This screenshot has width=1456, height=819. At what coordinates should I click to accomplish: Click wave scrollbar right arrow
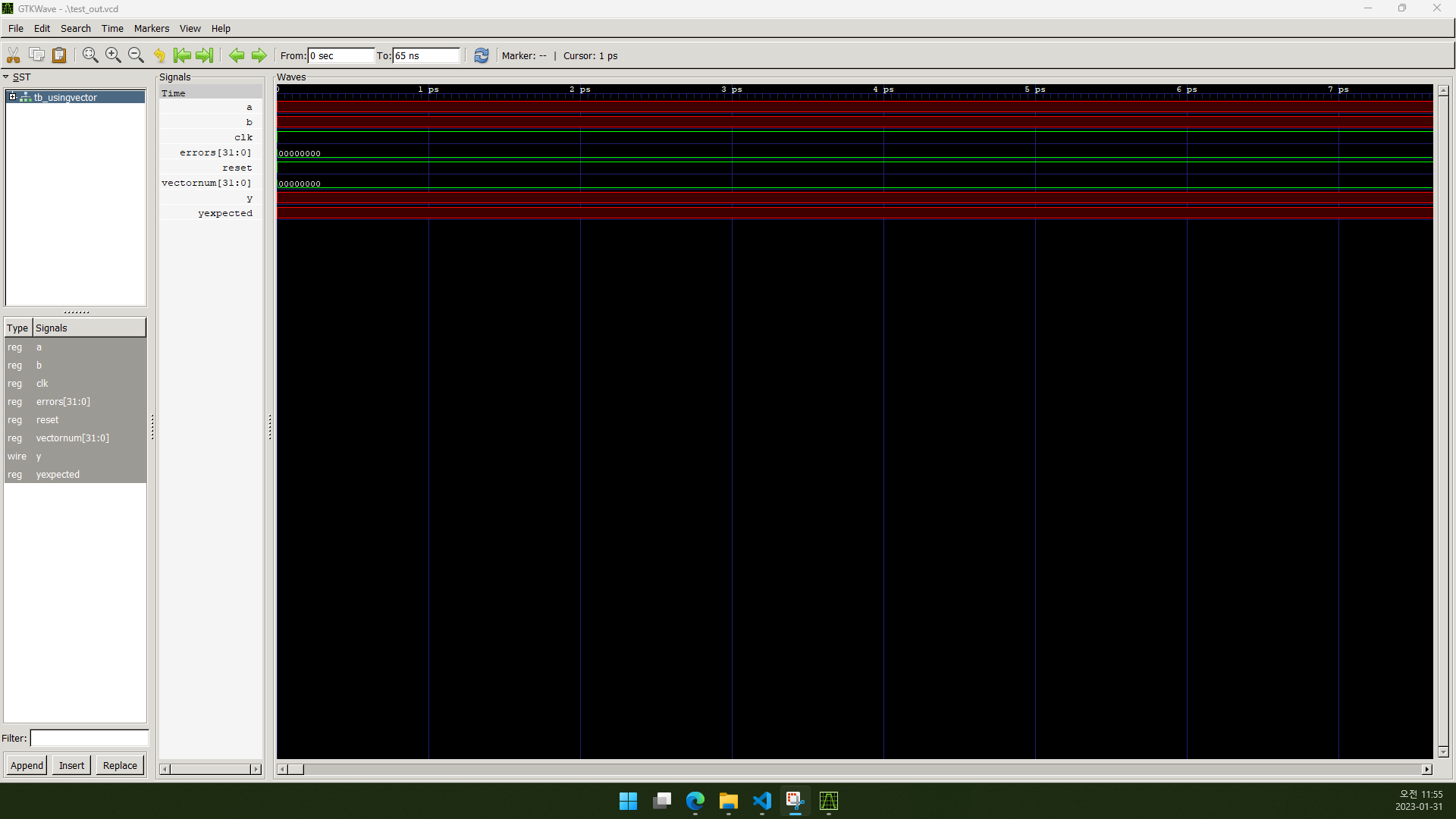pyautogui.click(x=1426, y=769)
